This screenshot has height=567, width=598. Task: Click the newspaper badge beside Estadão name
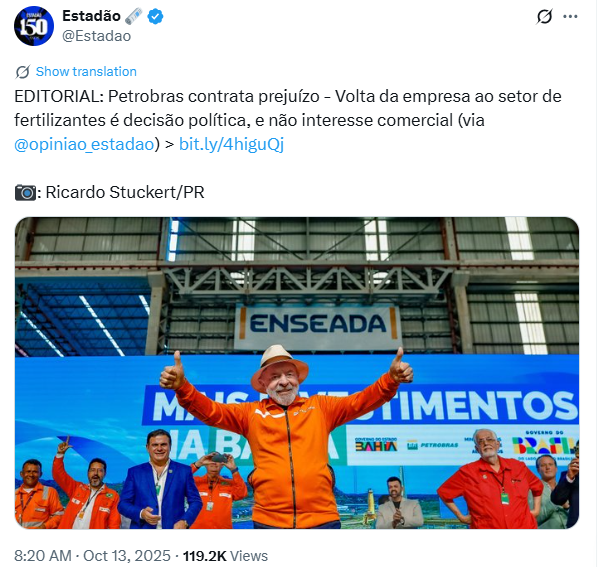pyautogui.click(x=133, y=16)
